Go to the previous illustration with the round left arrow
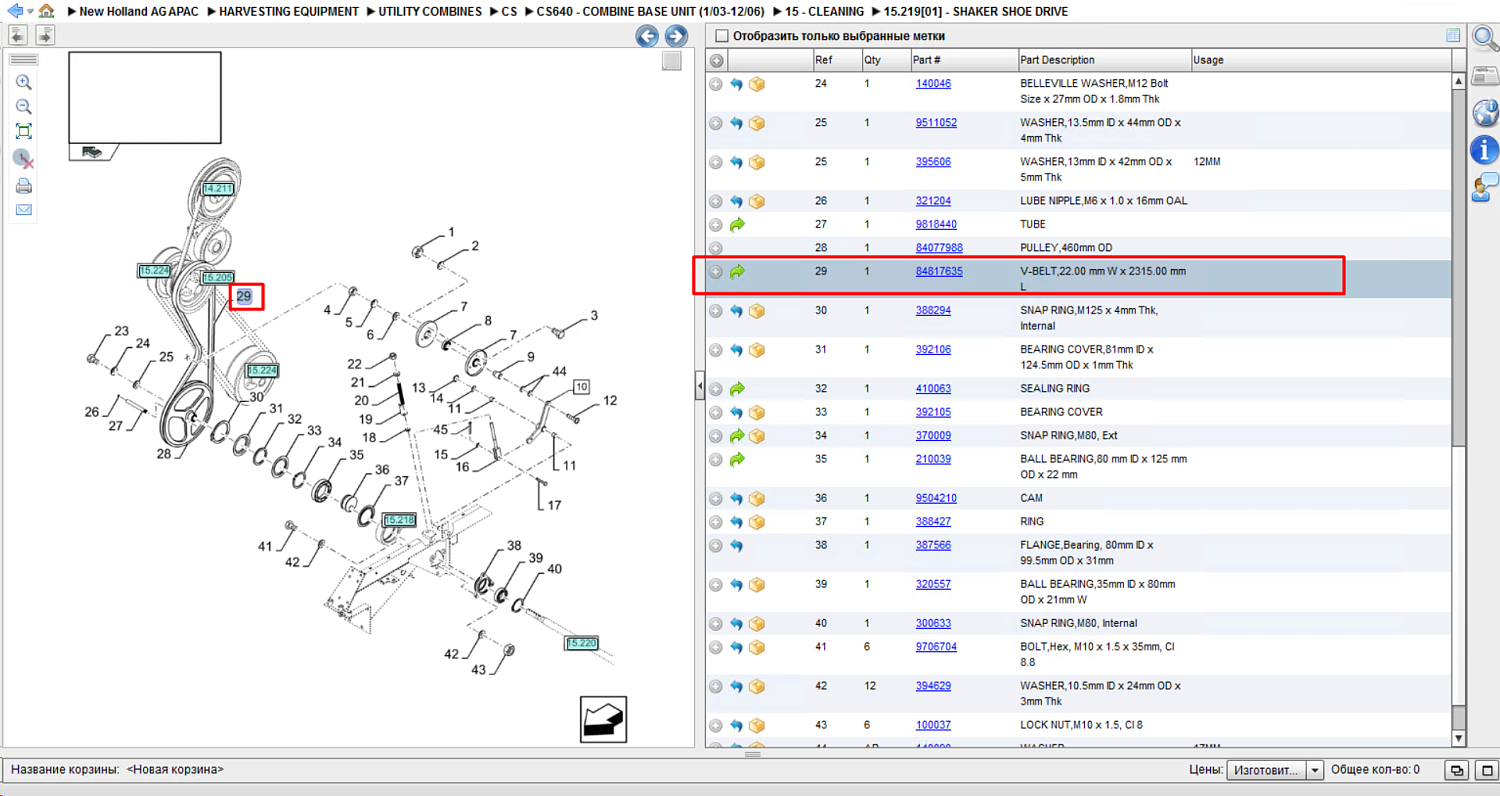This screenshot has width=1500, height=796. [x=647, y=37]
